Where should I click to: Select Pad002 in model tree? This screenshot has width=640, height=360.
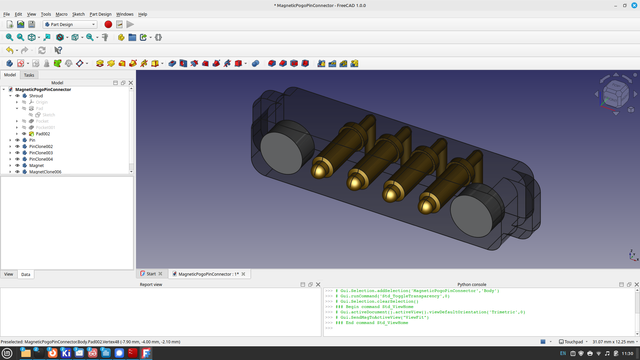(42, 134)
